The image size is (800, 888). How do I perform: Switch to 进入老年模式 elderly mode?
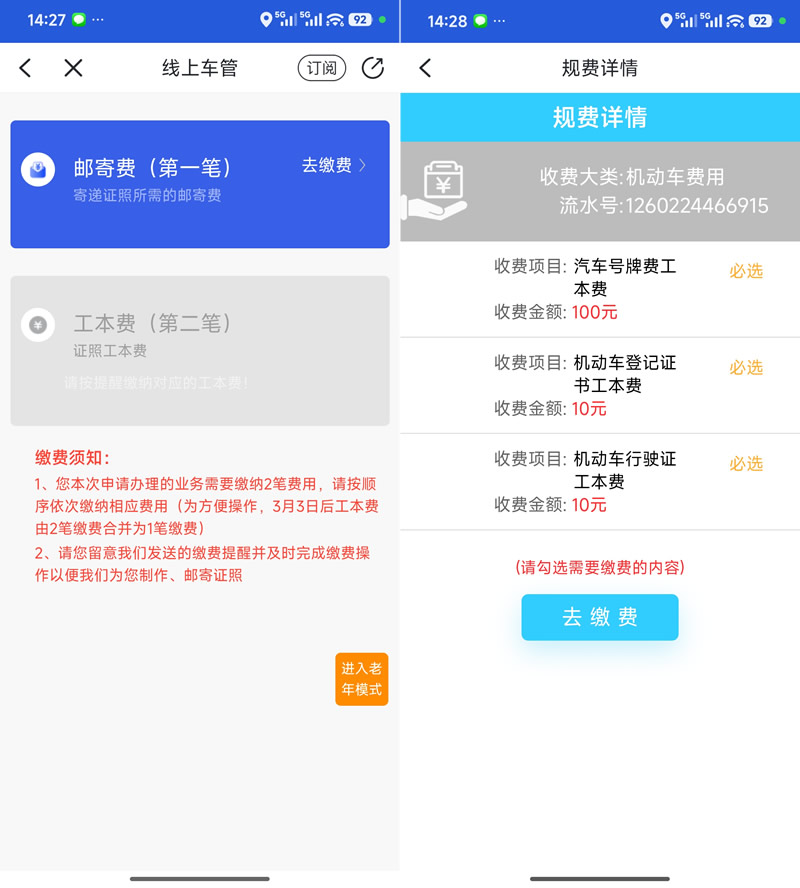click(x=362, y=679)
